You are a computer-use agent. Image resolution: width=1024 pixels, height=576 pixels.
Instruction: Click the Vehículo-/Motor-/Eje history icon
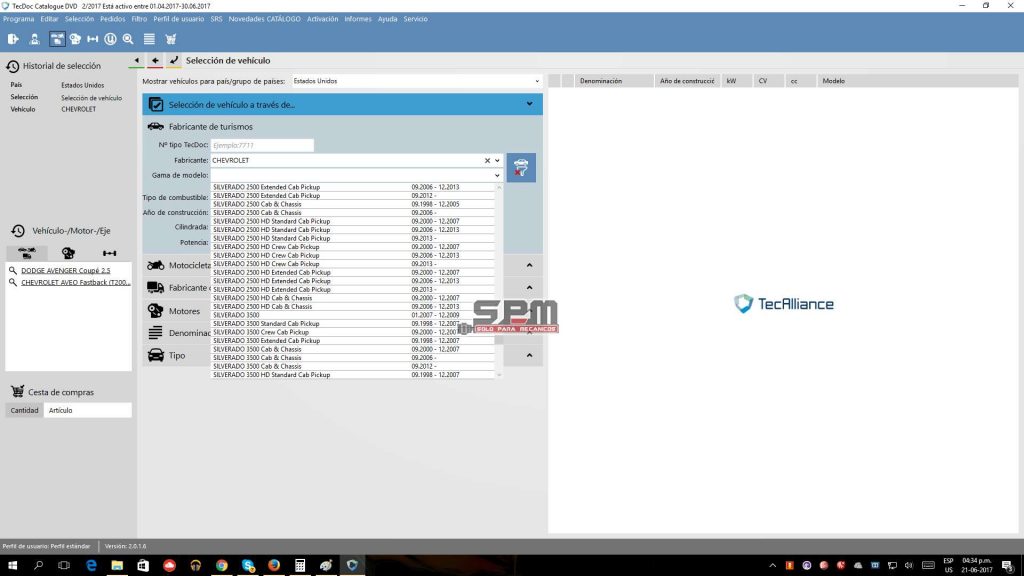click(x=18, y=231)
